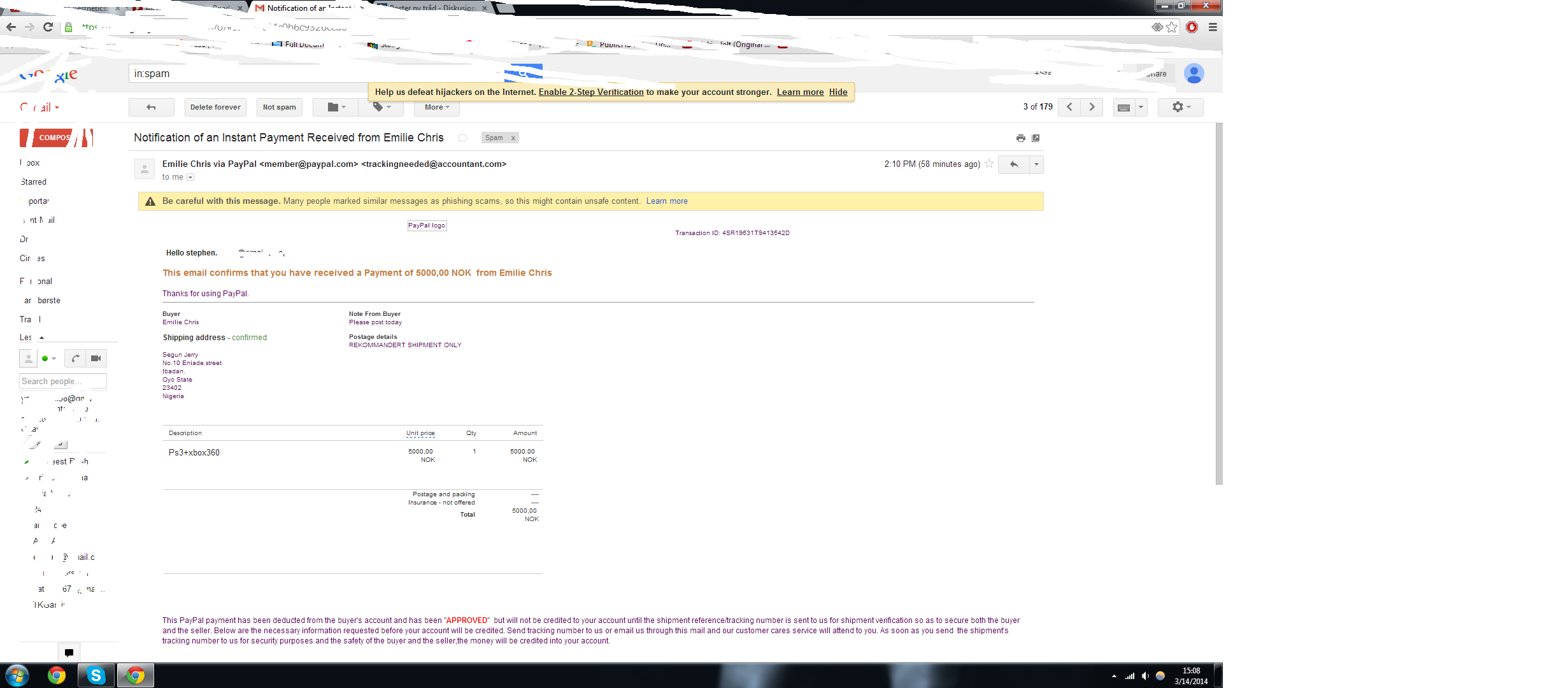1568x688 pixels.
Task: Click the red extension icon in toolbar
Action: pyautogui.click(x=1192, y=27)
